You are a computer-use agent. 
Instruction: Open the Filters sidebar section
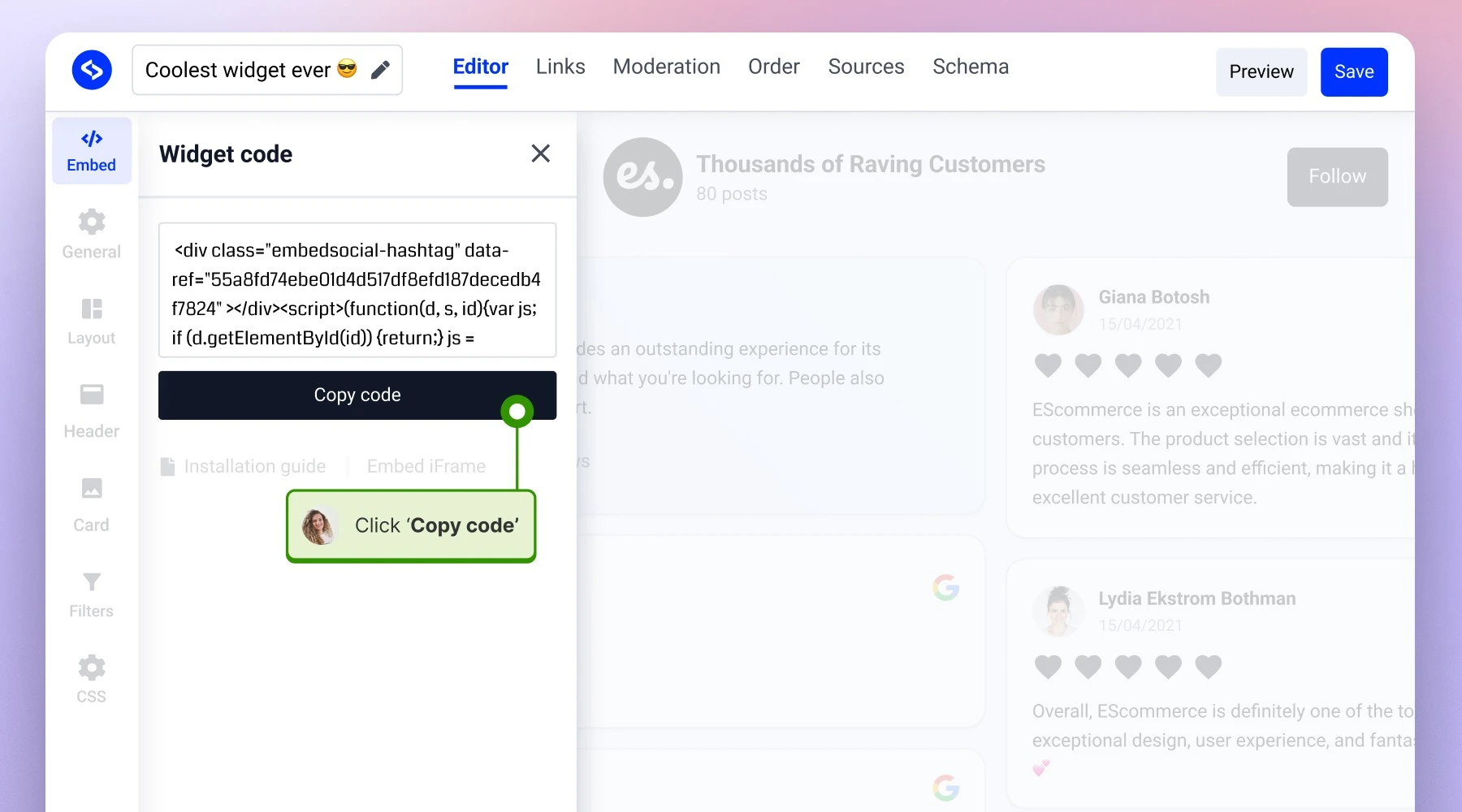(x=92, y=594)
